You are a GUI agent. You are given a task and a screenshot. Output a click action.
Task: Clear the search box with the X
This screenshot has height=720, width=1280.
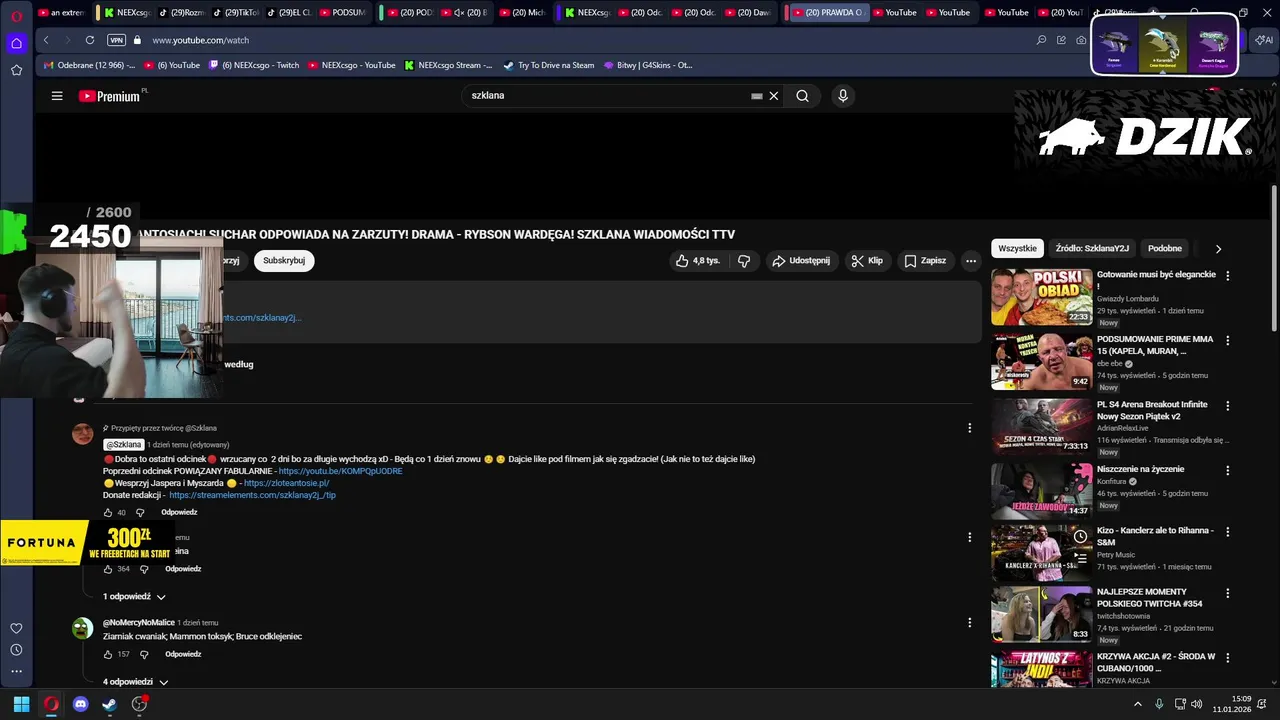[x=773, y=96]
